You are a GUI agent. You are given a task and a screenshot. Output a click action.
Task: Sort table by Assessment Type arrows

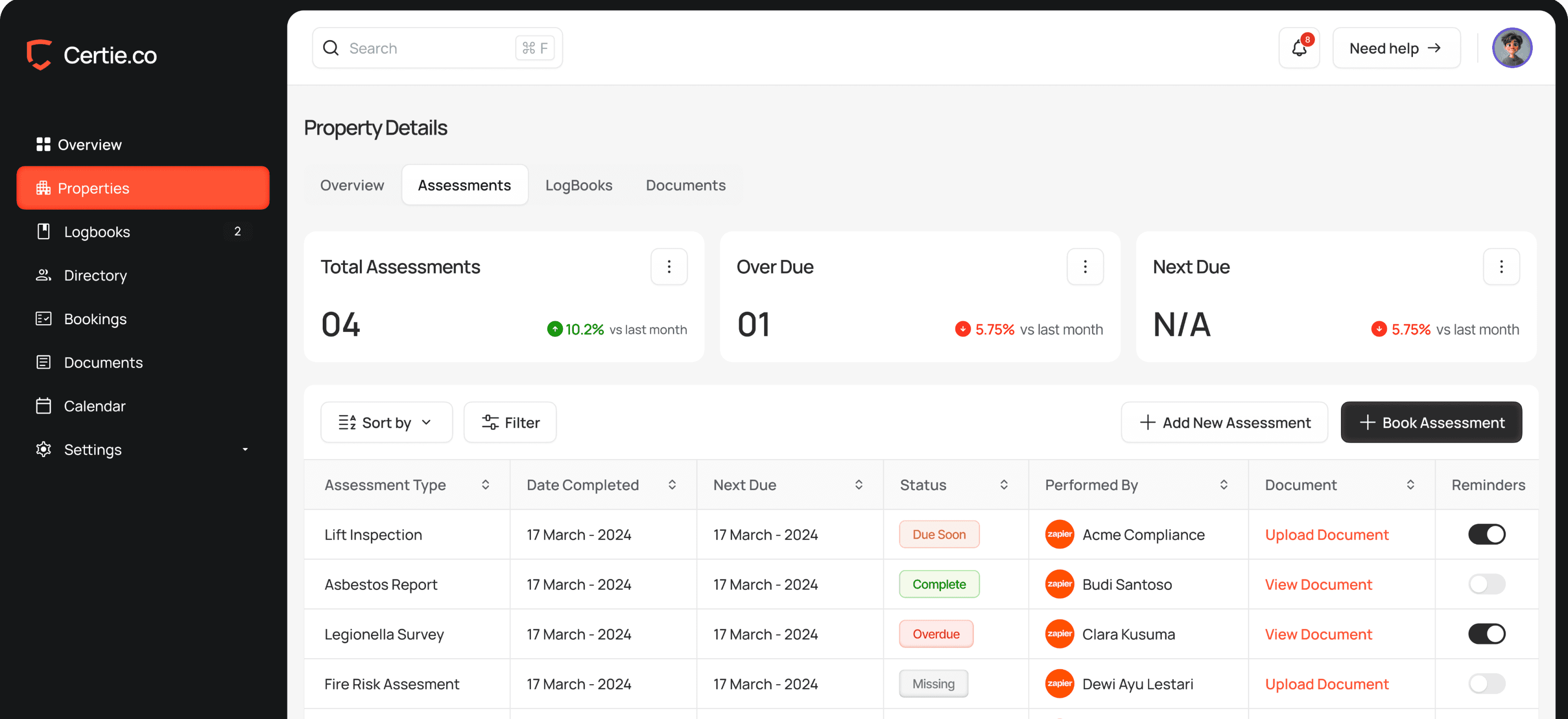[485, 485]
